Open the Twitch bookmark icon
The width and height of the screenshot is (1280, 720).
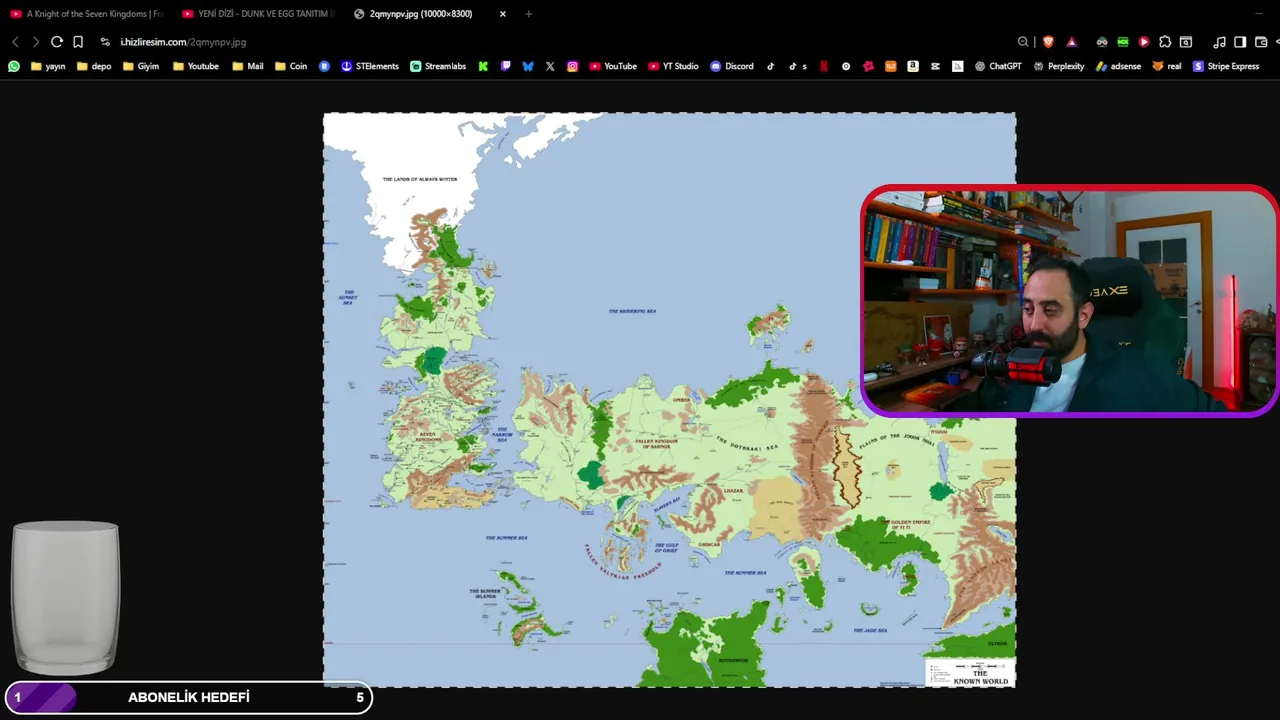(506, 66)
